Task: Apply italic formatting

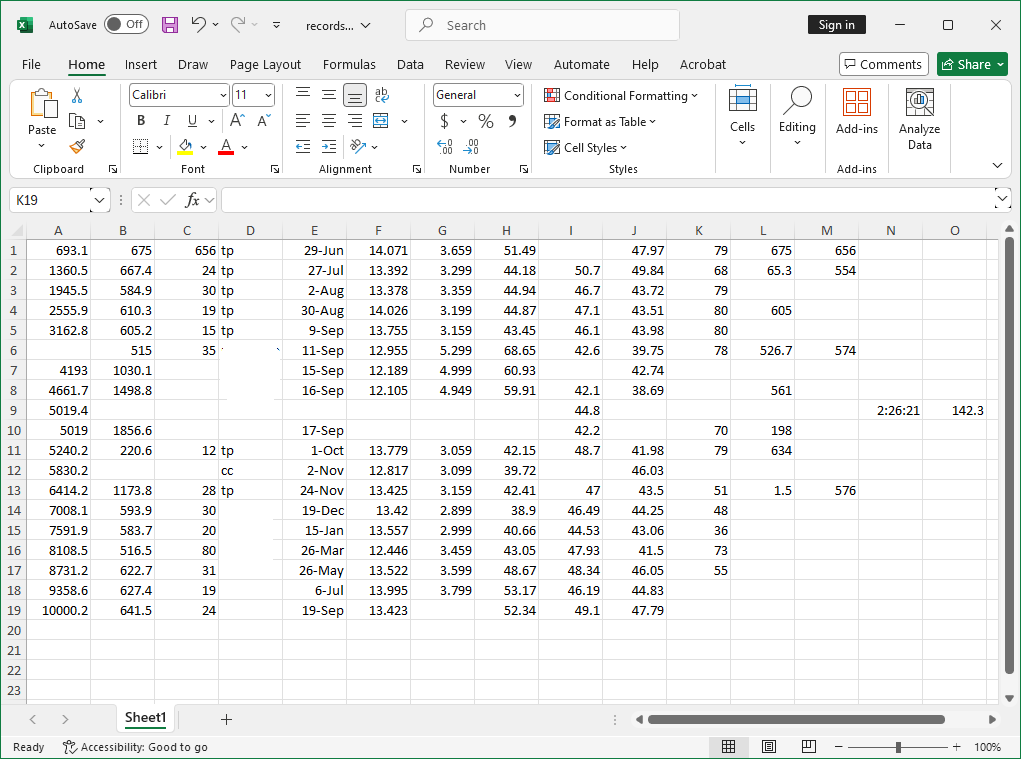Action: pos(167,120)
